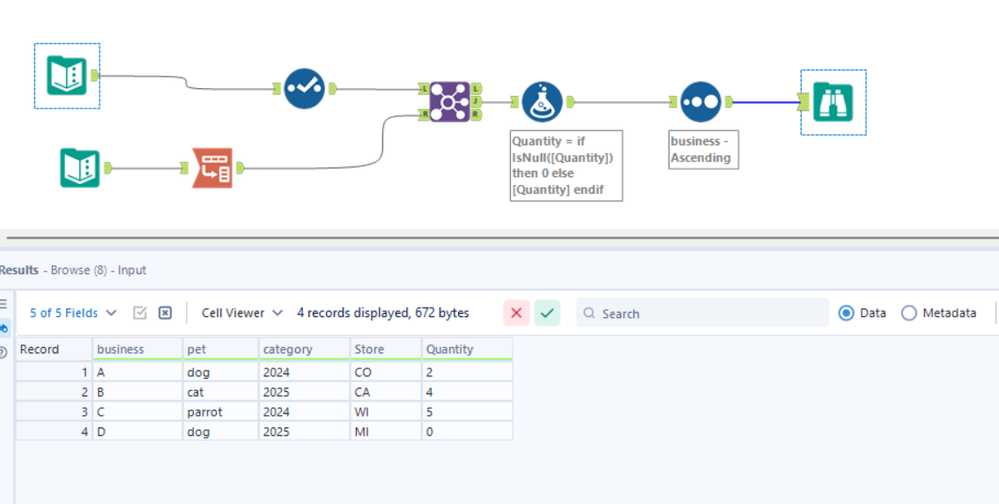The height and width of the screenshot is (504, 999).
Task: Click the Join tool's R output anchor
Action: (x=477, y=115)
